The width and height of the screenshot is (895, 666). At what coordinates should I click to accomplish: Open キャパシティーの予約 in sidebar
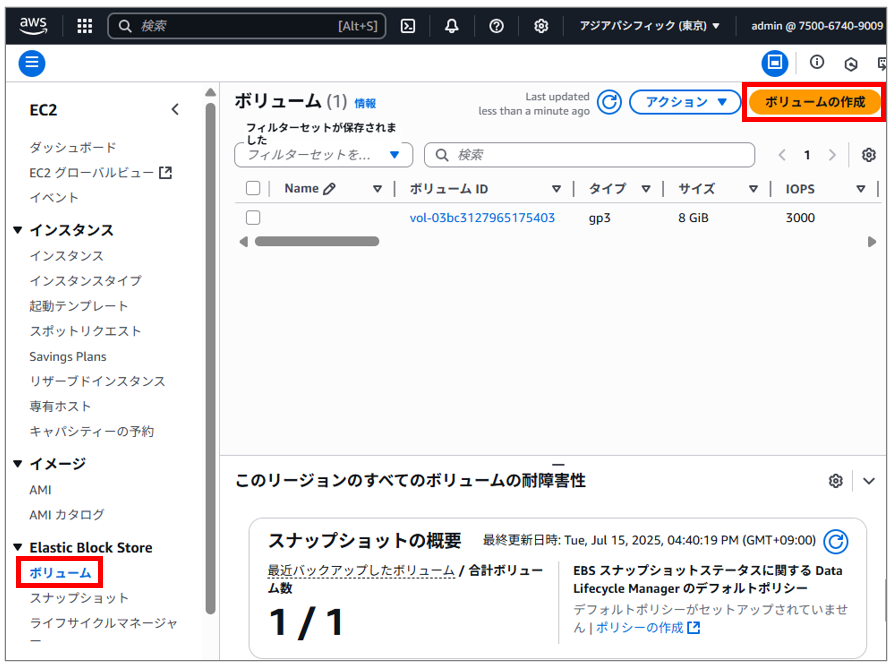pos(91,431)
